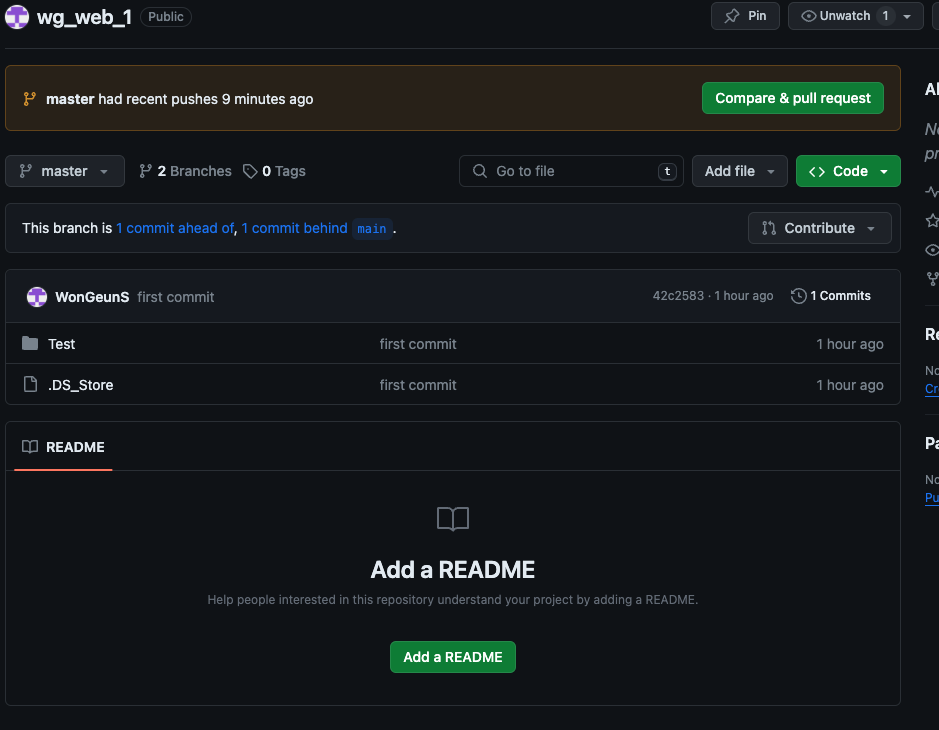
Task: Open commit hash 42c2583
Action: point(678,296)
